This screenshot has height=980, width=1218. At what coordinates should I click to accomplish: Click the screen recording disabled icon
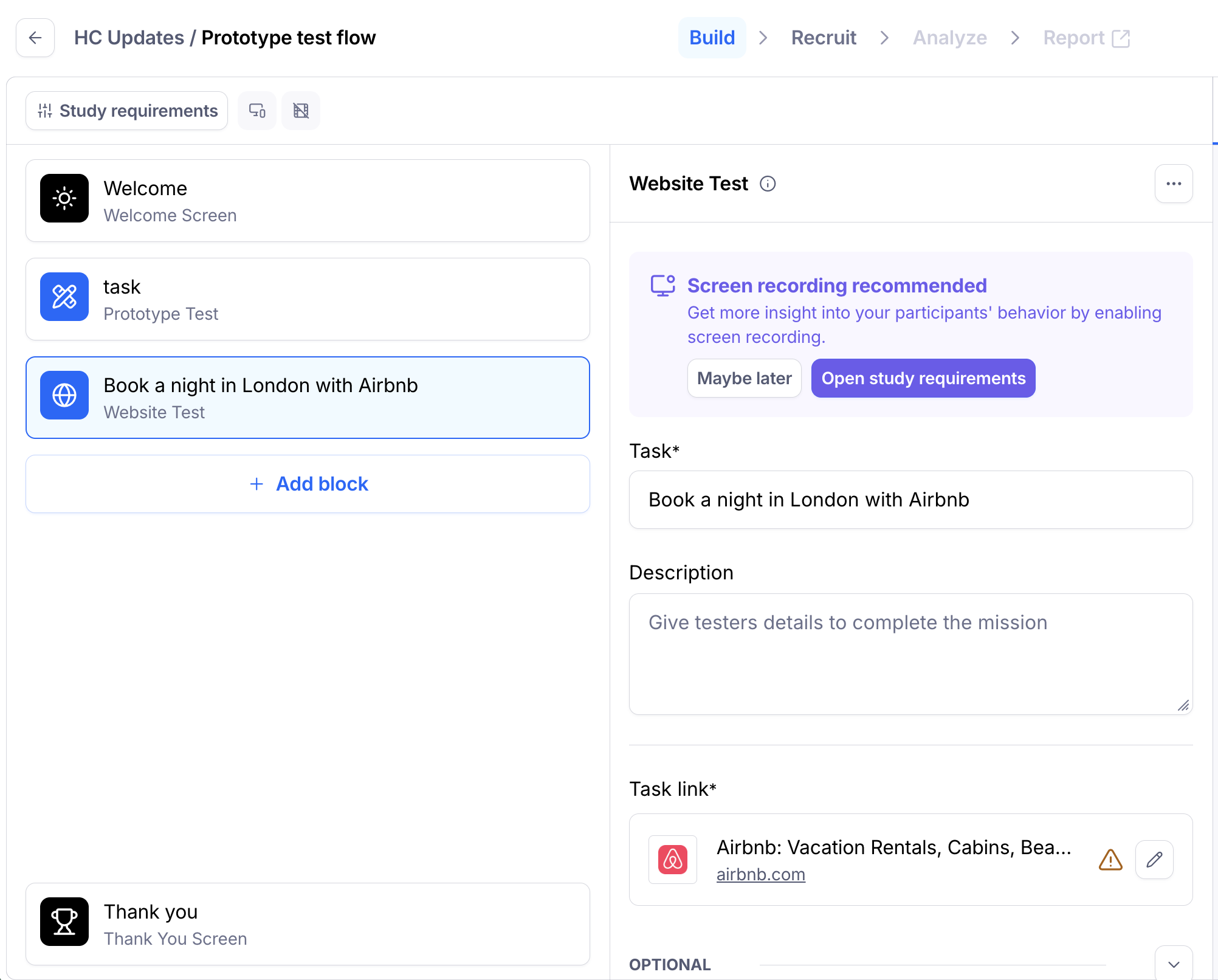coord(301,111)
